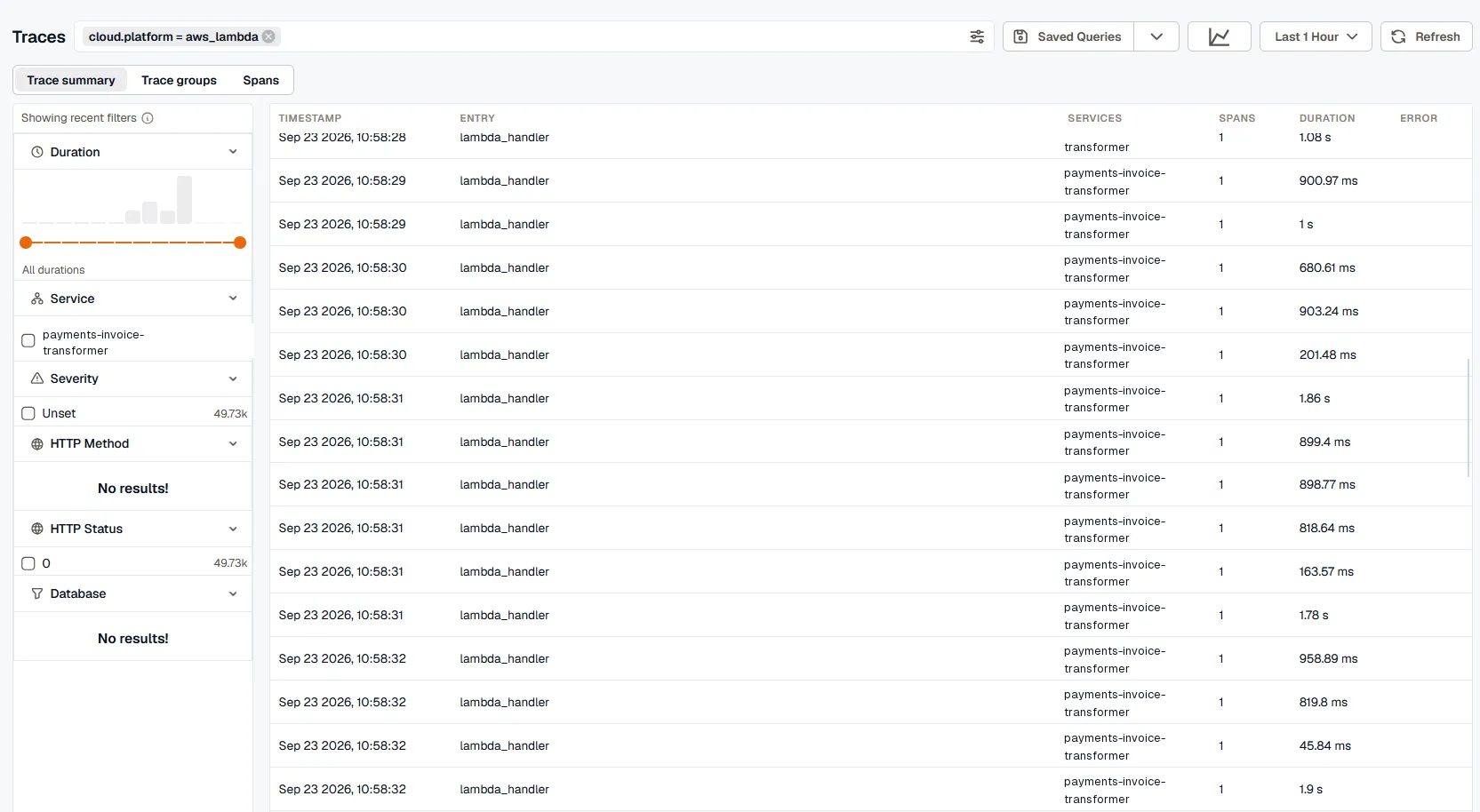This screenshot has height=812, width=1480.
Task: Open the trace with duration 1.86 s
Action: 871,398
